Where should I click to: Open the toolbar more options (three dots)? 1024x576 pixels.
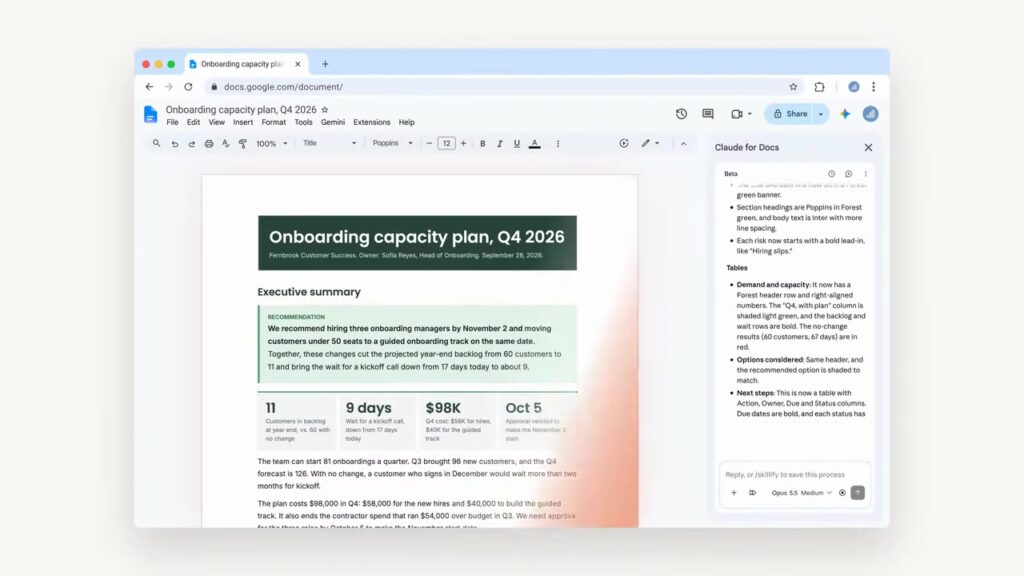pos(558,144)
